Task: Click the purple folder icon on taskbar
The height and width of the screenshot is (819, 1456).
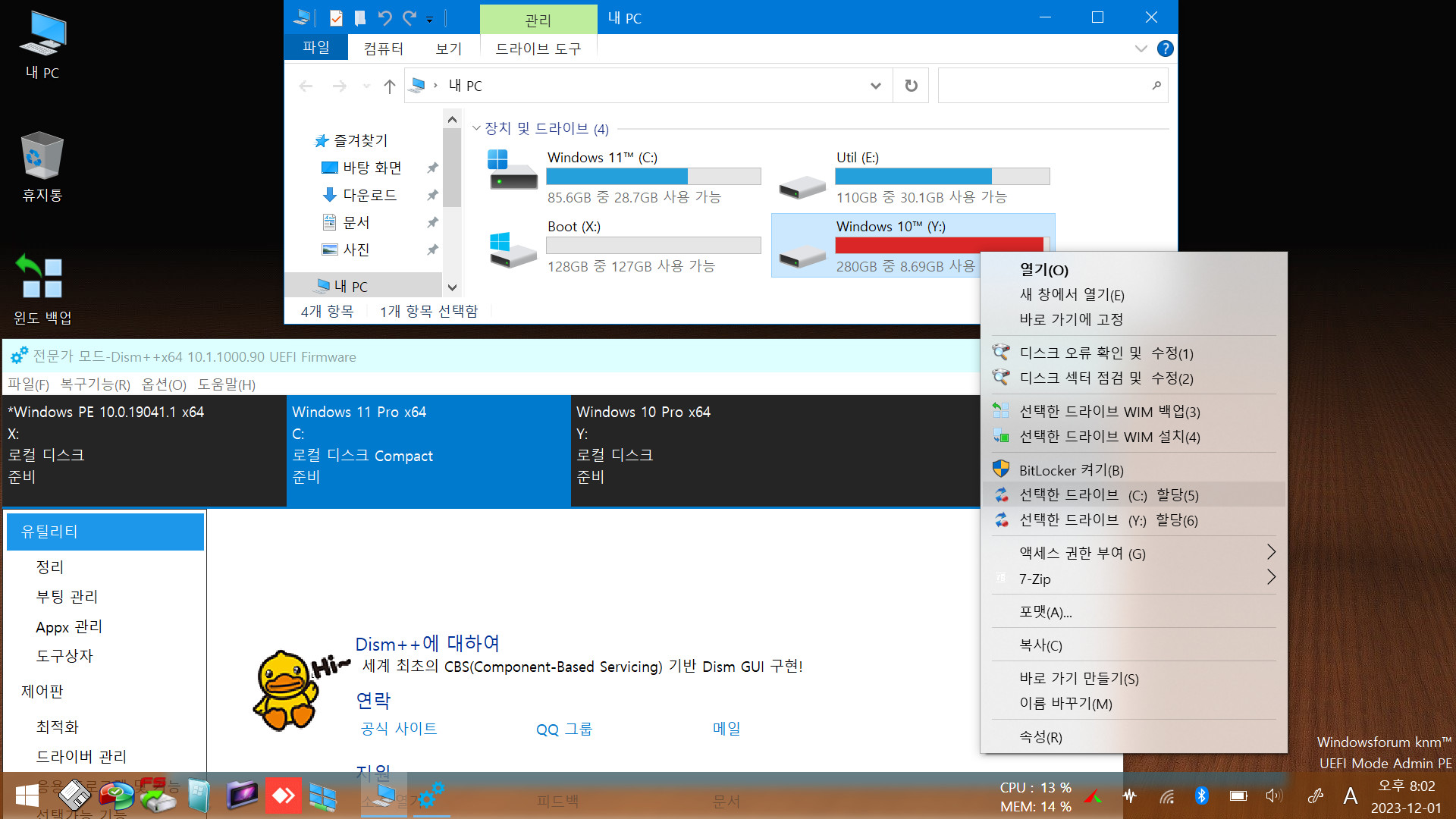Action: (242, 795)
